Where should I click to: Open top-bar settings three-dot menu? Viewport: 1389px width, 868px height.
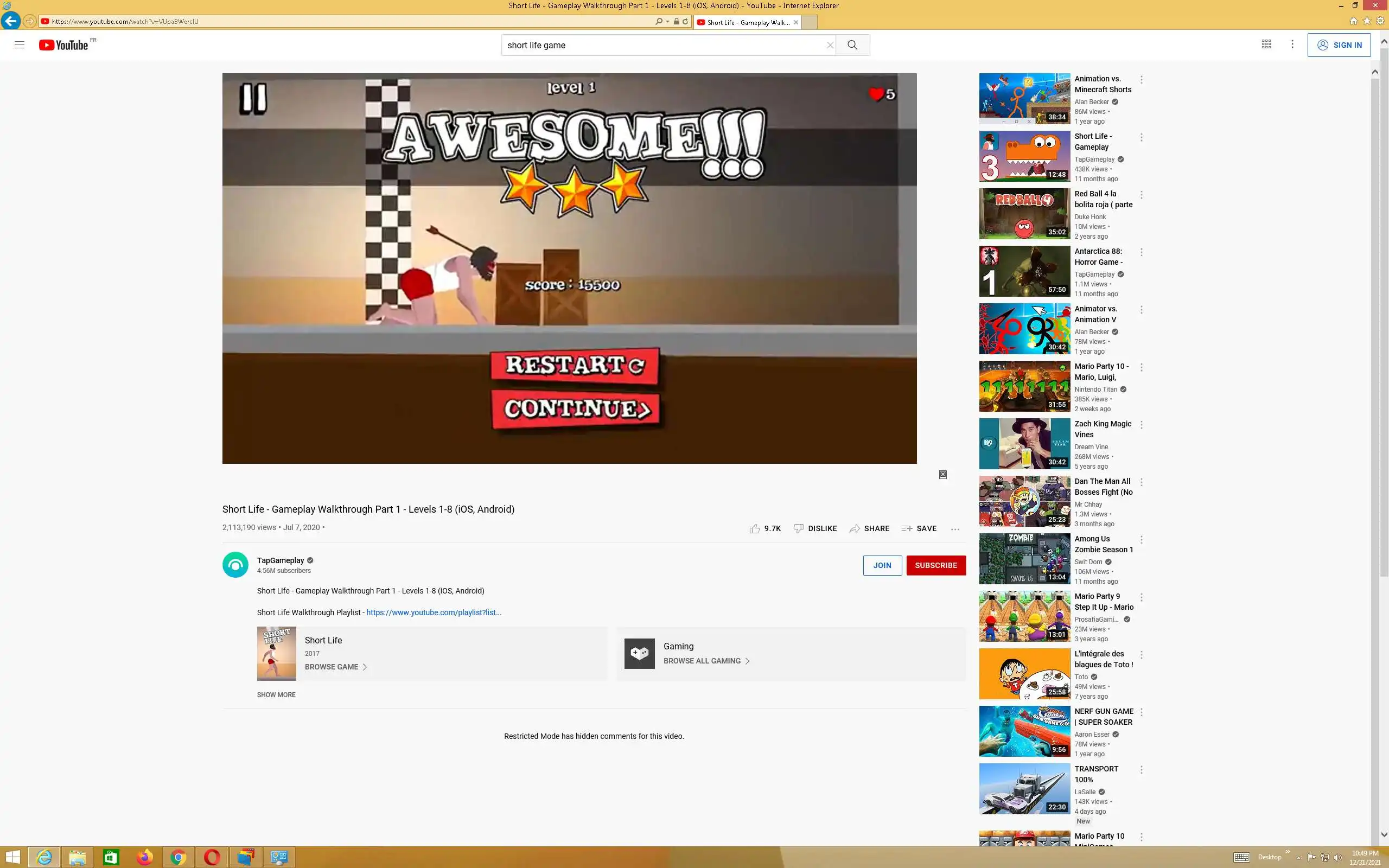(1292, 44)
